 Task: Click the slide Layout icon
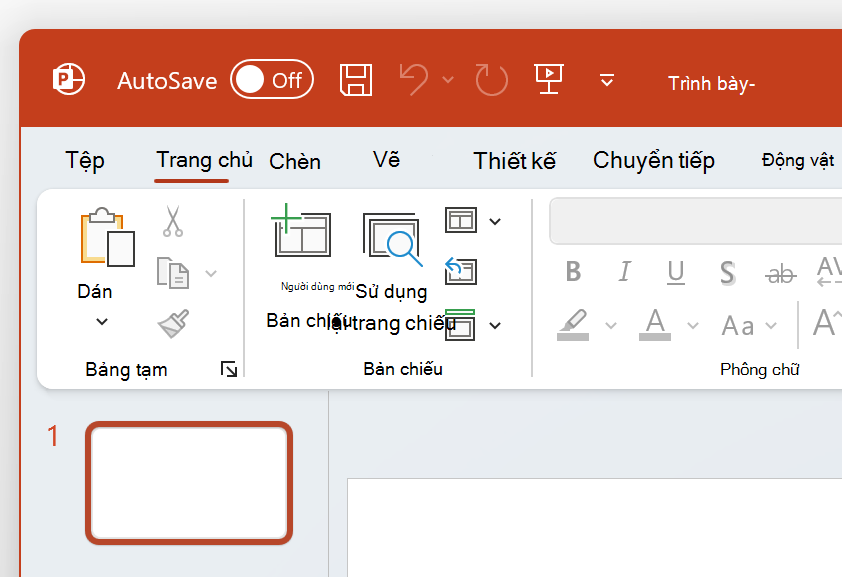pyautogui.click(x=461, y=220)
